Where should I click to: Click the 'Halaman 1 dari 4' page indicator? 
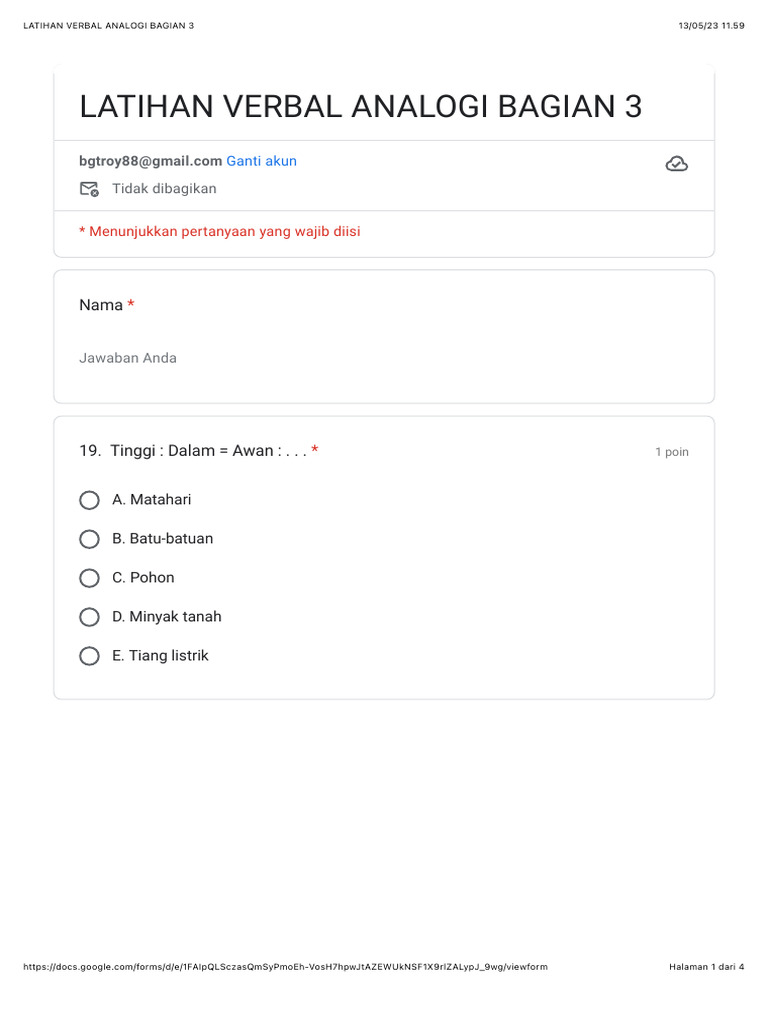706,967
